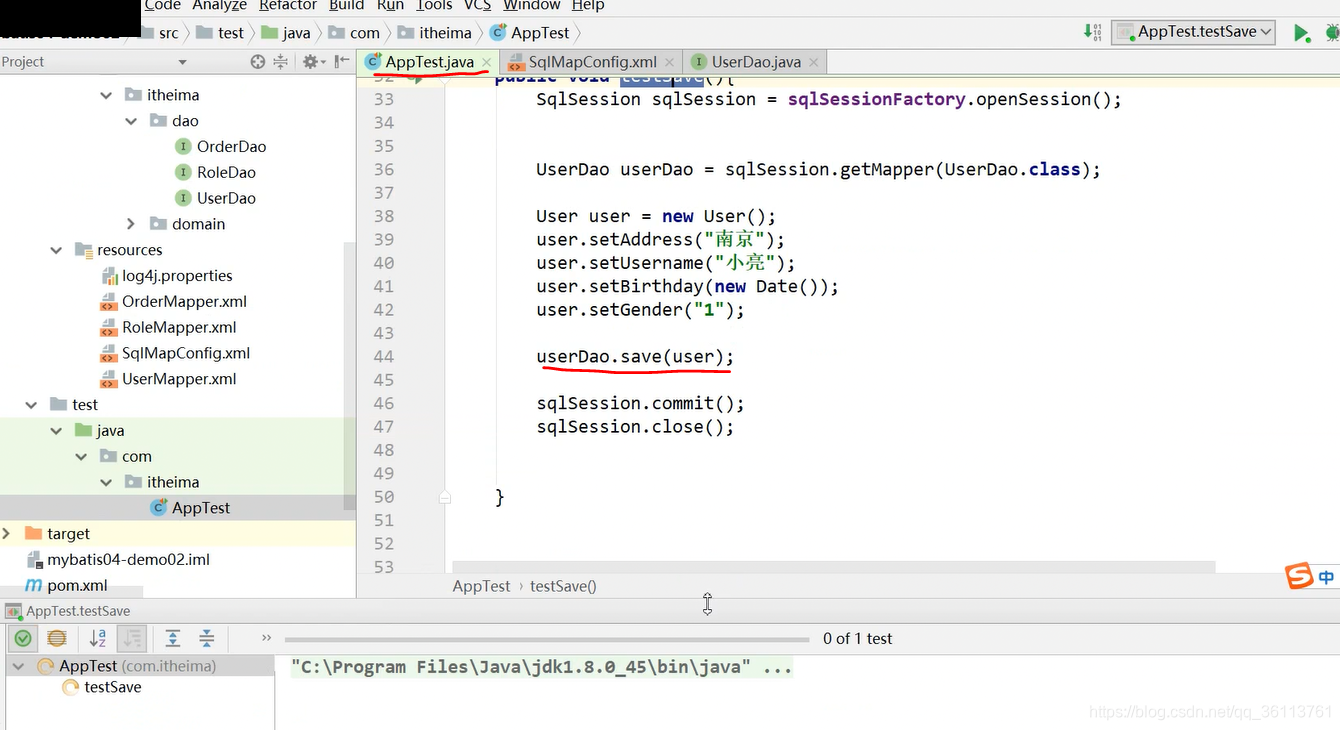Click the Scroll from Source crosshair icon
Viewport: 1340px width, 730px height.
click(x=258, y=61)
